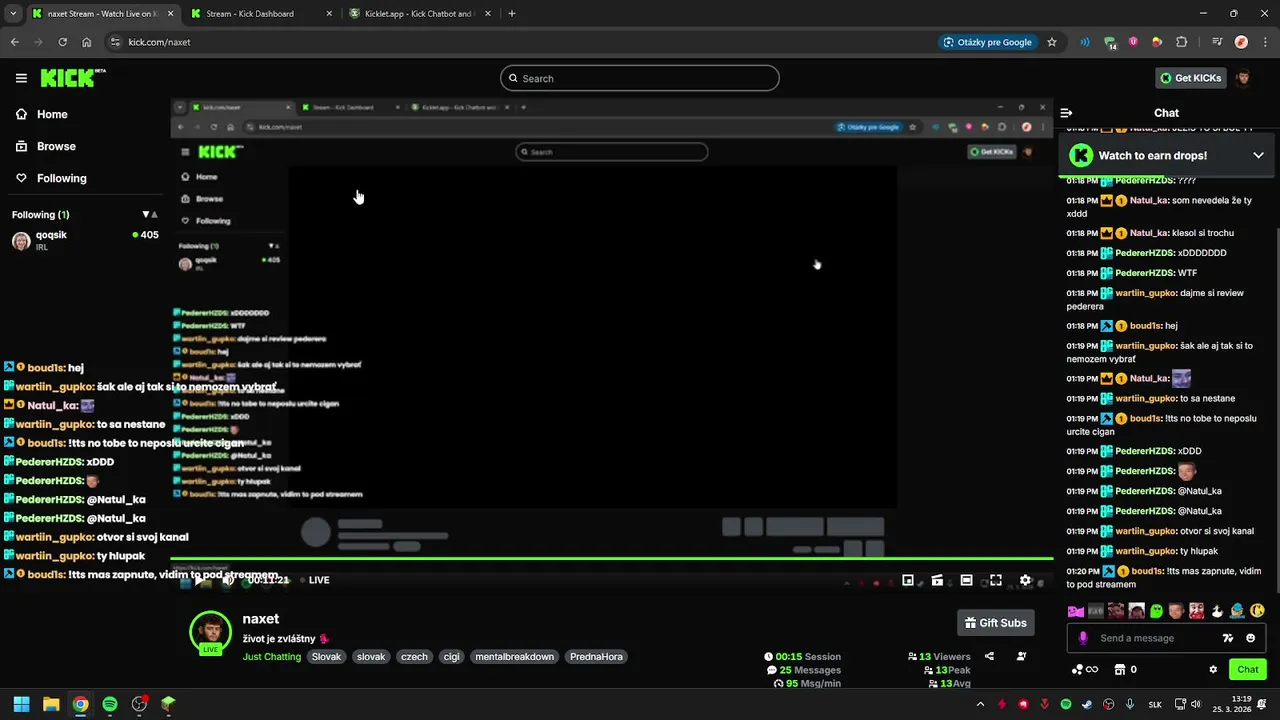This screenshot has height=720, width=1280.
Task: Open the Chrome three-dot menu
Action: 1265,42
